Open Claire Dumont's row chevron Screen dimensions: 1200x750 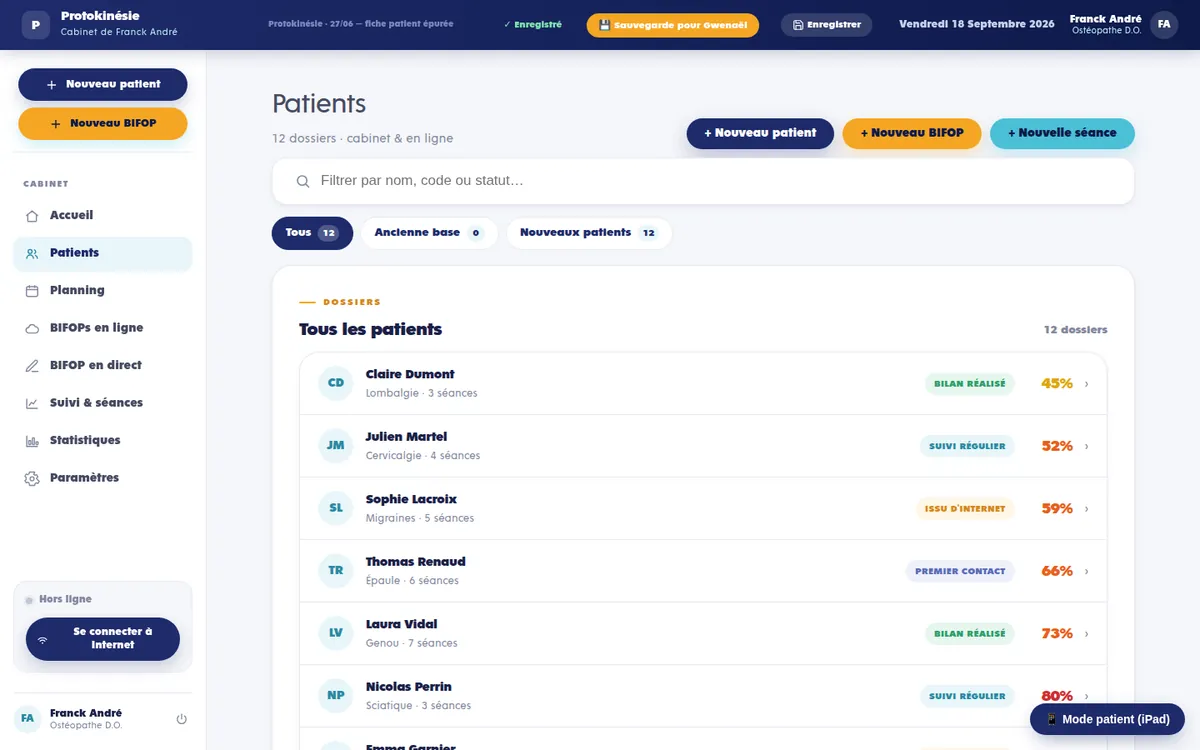pos(1086,384)
